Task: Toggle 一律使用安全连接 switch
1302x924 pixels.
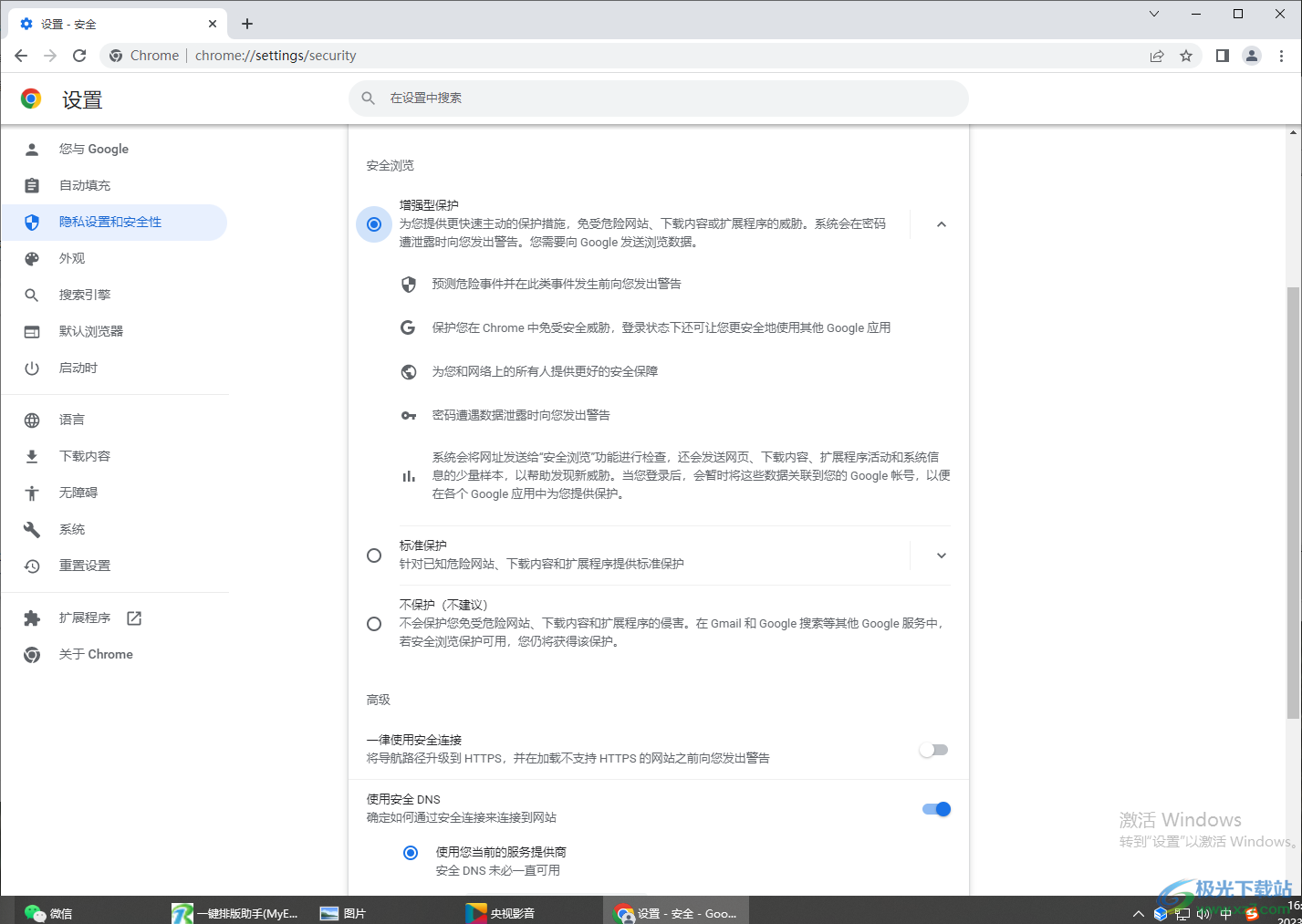Action: click(933, 750)
